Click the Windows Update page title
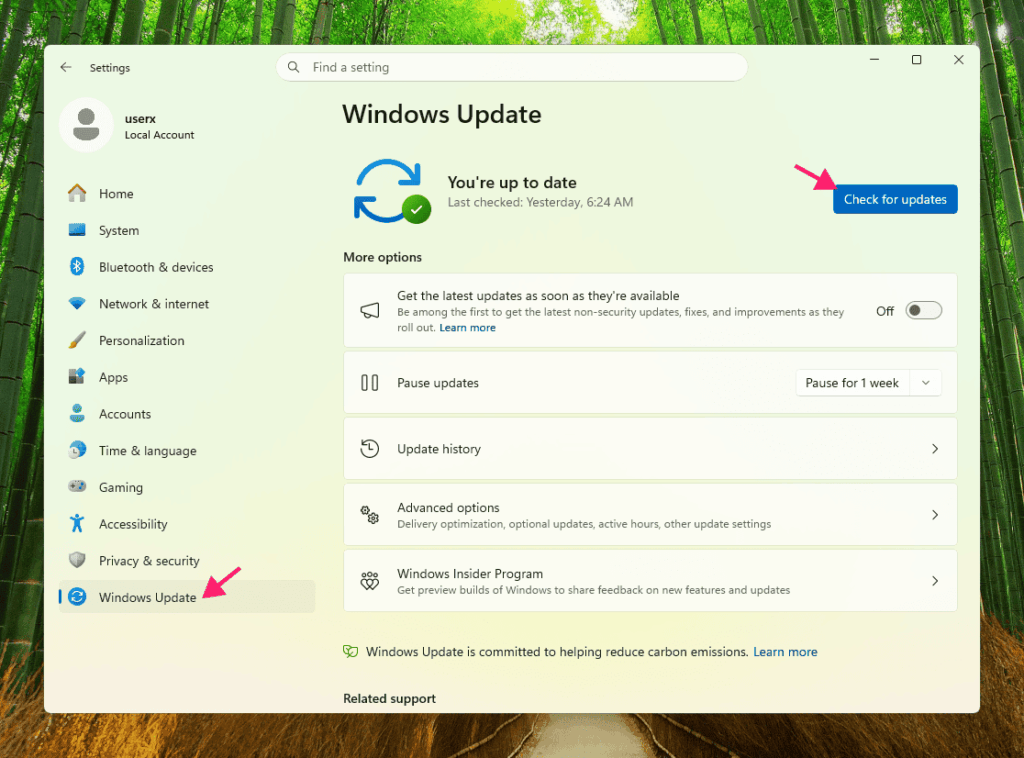This screenshot has width=1024, height=758. tap(441, 114)
